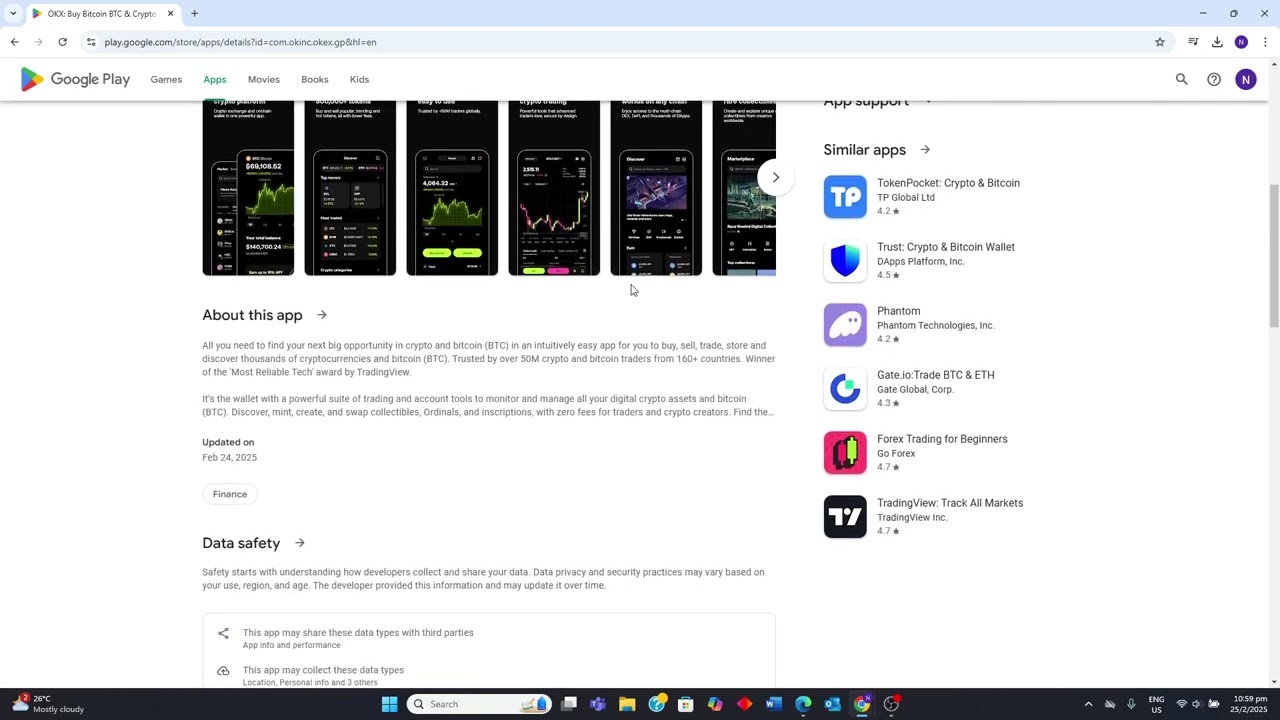Click the cloud upload icon for collected data
The height and width of the screenshot is (720, 1280).
(x=223, y=671)
